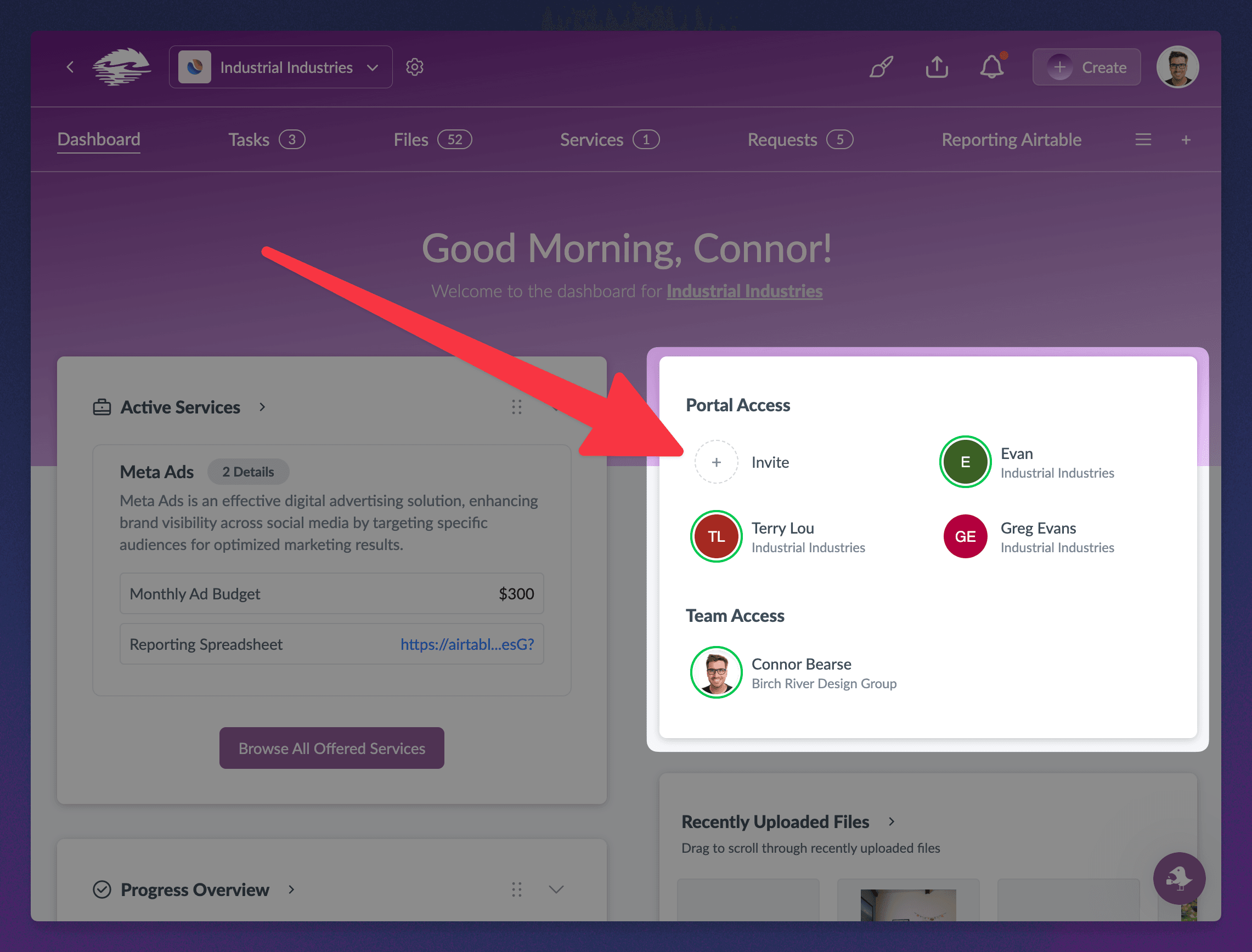Follow the Industrial Industries welcome link
Viewport: 1252px width, 952px height.
pos(744,291)
